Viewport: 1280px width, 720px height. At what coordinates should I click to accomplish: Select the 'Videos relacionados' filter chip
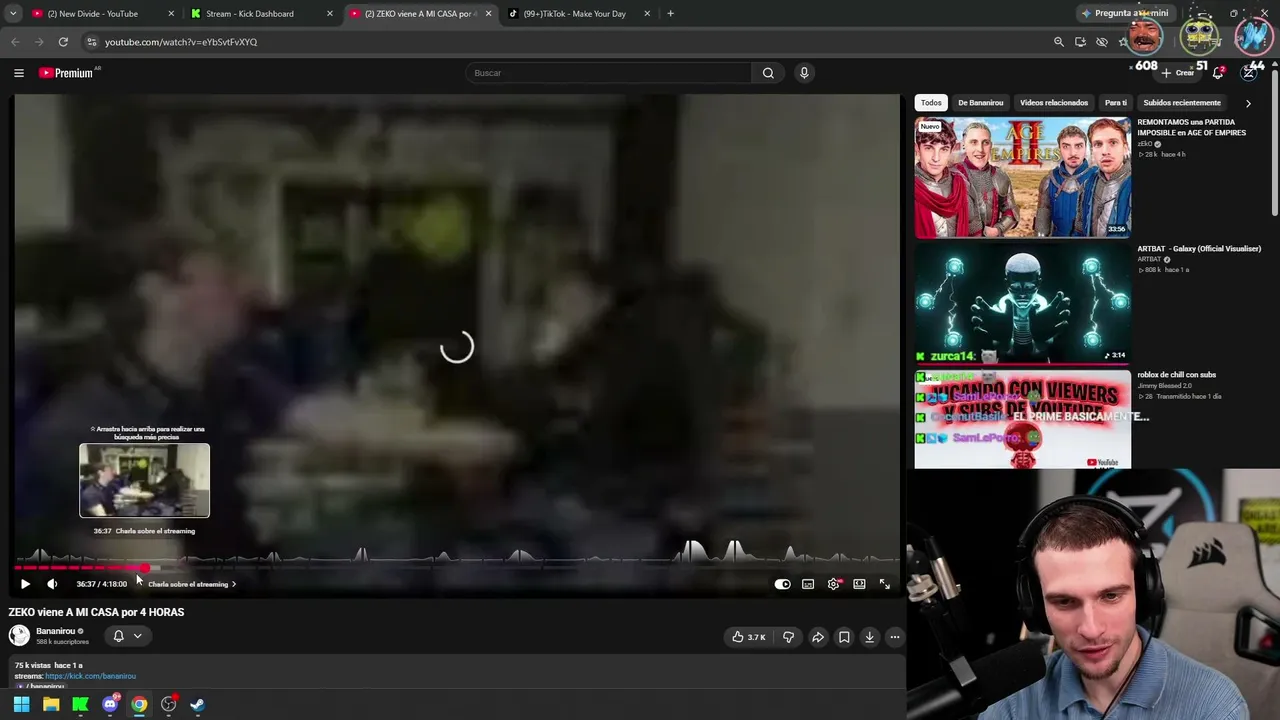1054,103
